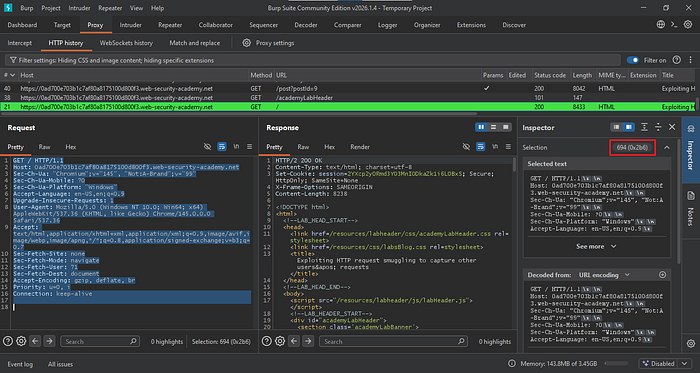Switch to the Intruder tool tab
This screenshot has width=700, height=373.
[130, 25]
